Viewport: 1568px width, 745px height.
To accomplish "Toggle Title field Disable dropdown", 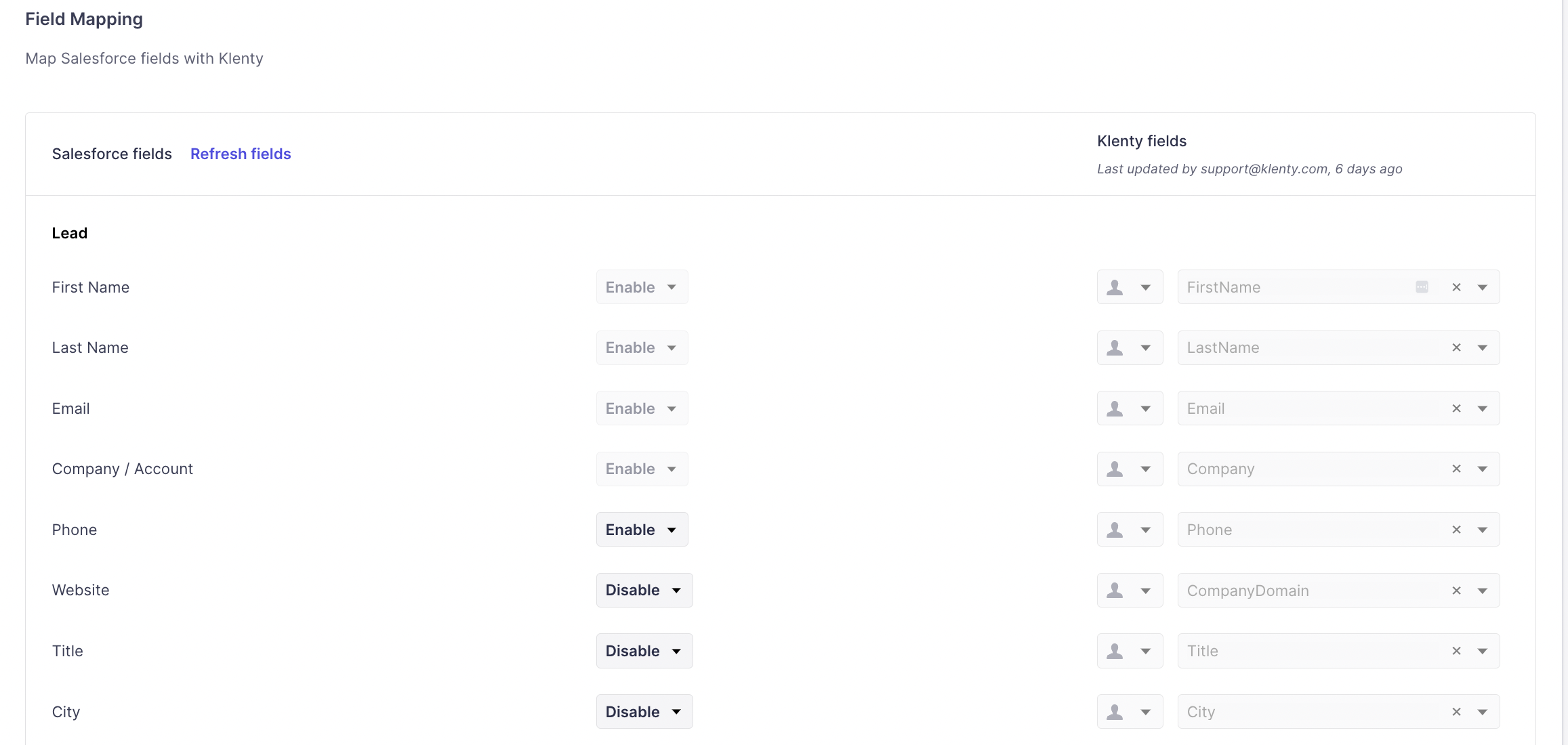I will click(644, 651).
